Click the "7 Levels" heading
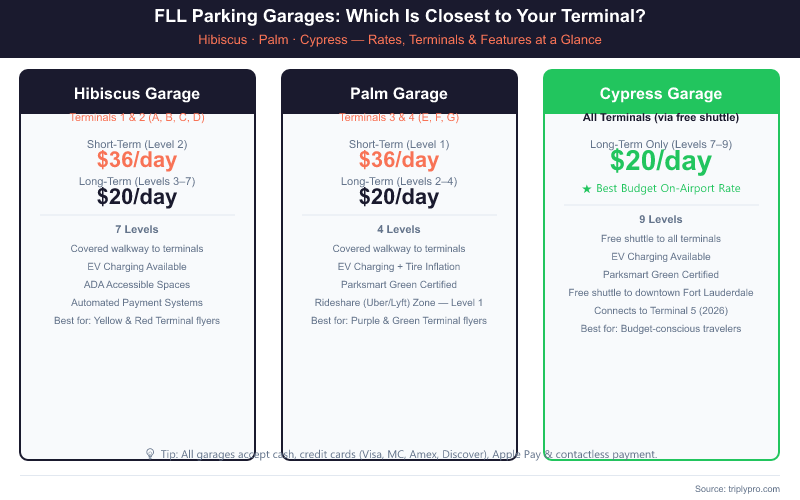 click(137, 230)
